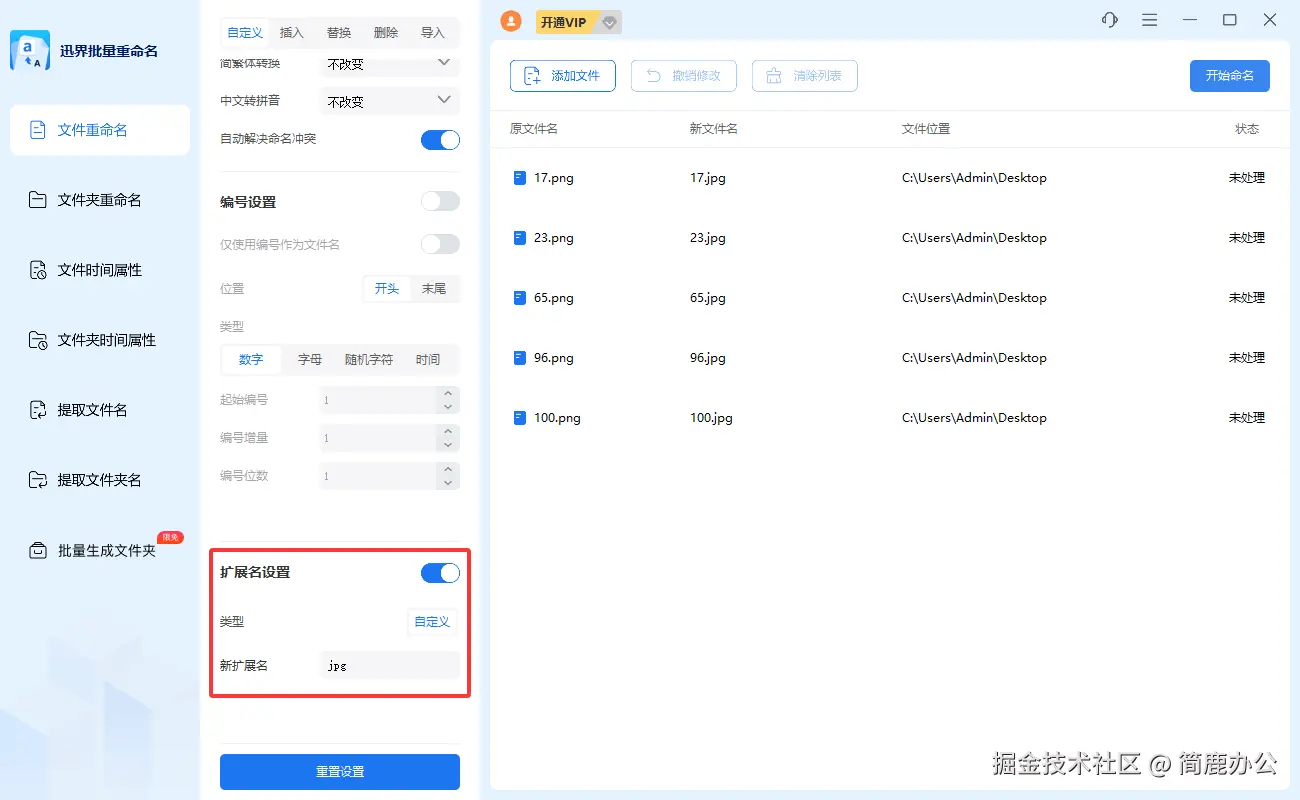Open the hamburger menu icon
This screenshot has width=1300, height=800.
click(1150, 20)
